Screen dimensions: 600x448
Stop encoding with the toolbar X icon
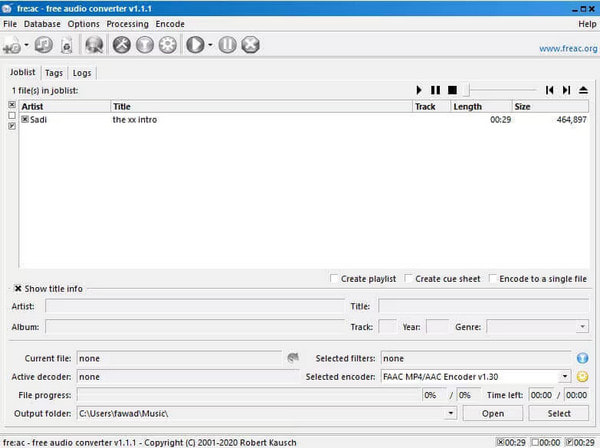[251, 45]
